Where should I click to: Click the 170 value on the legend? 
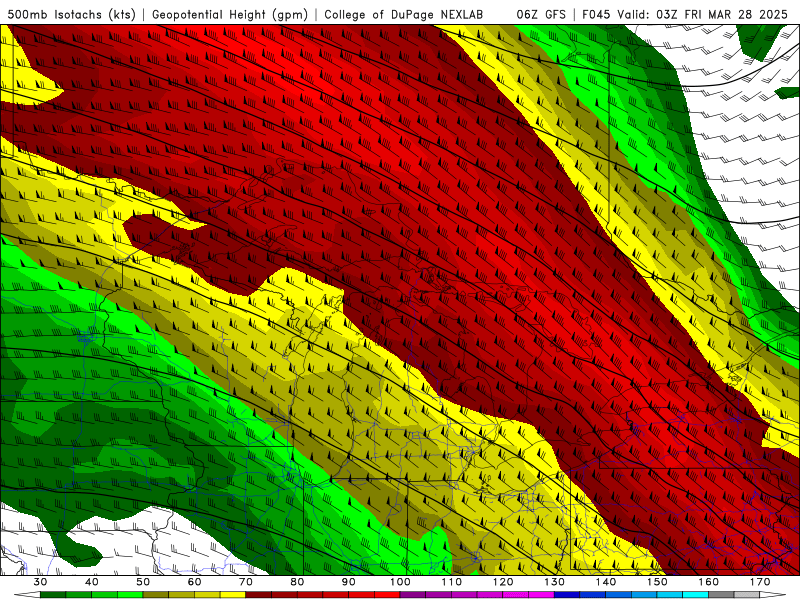[x=760, y=582]
